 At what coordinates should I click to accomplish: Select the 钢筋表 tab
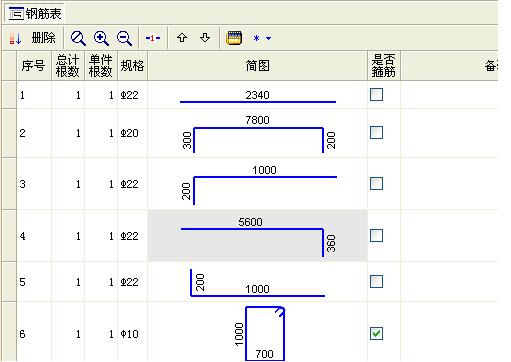point(34,14)
